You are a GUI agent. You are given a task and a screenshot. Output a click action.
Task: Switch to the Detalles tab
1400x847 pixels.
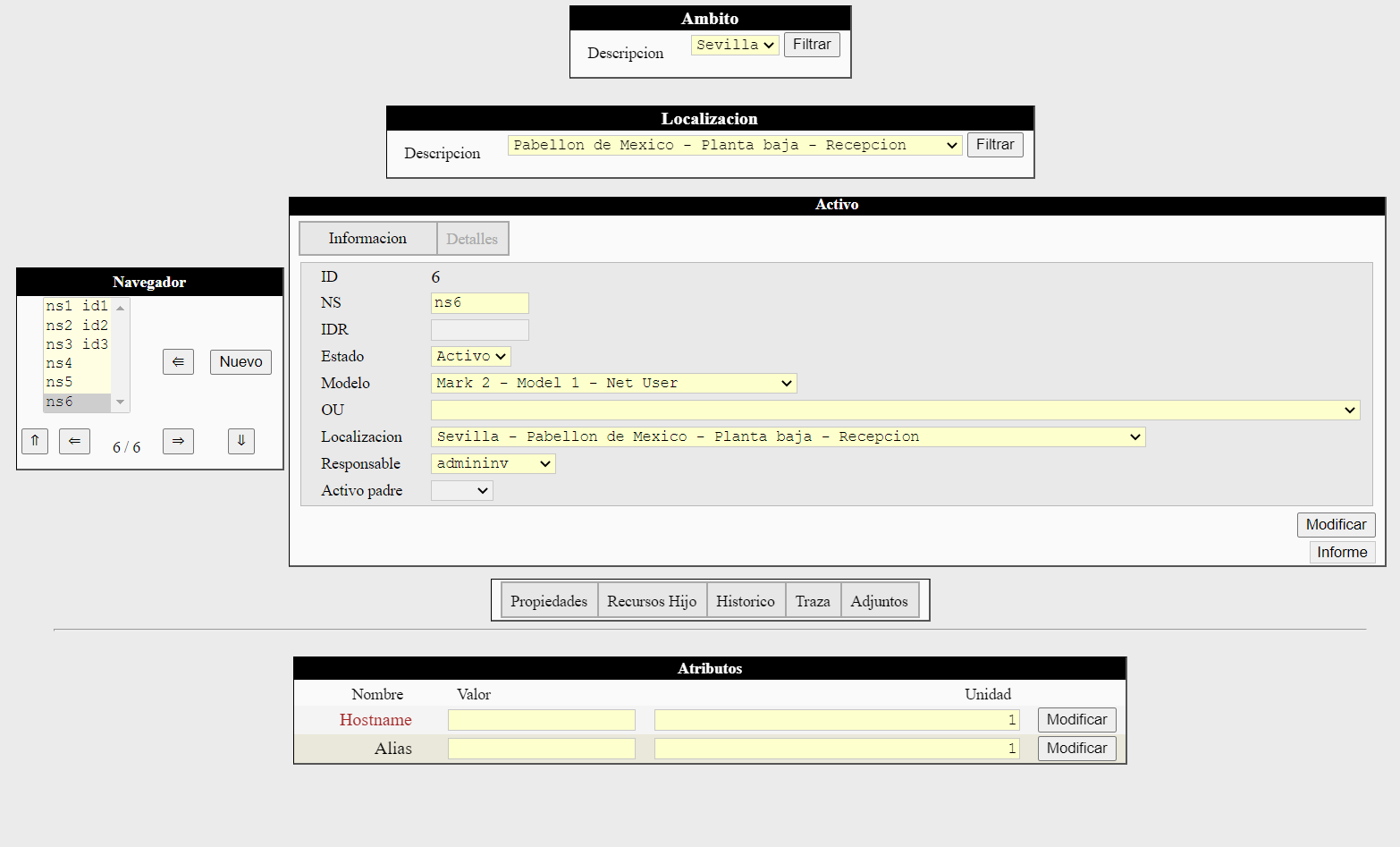[472, 239]
